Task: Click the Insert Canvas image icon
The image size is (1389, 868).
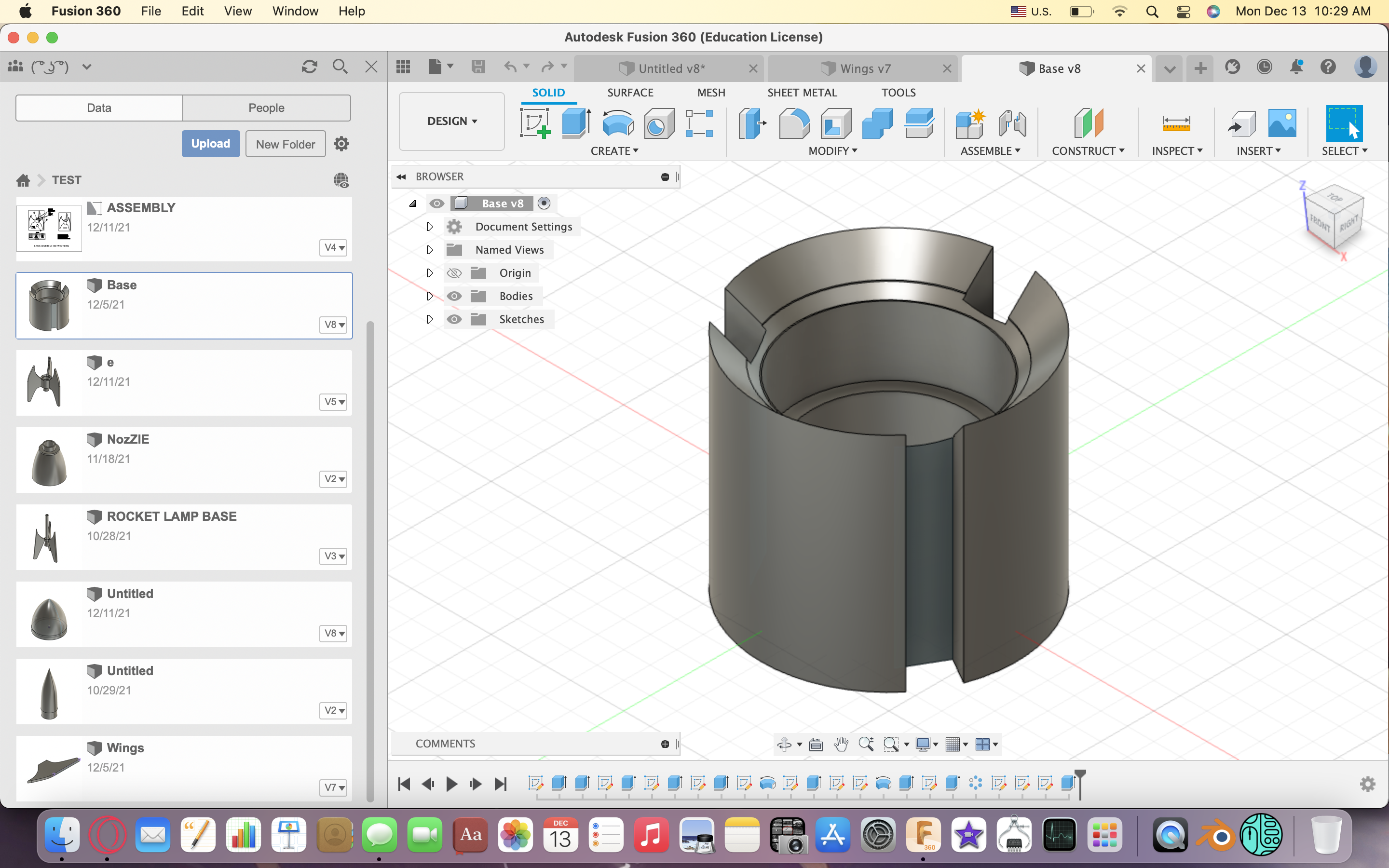Action: (1281, 123)
